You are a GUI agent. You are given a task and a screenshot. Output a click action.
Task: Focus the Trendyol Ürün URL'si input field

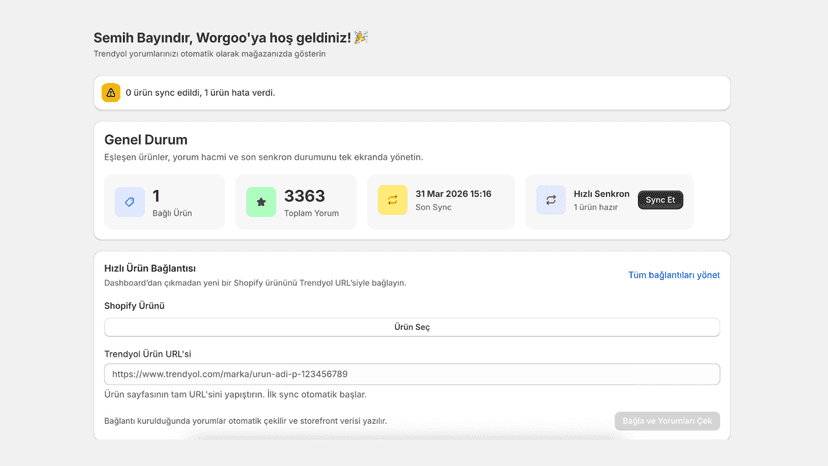coord(412,374)
